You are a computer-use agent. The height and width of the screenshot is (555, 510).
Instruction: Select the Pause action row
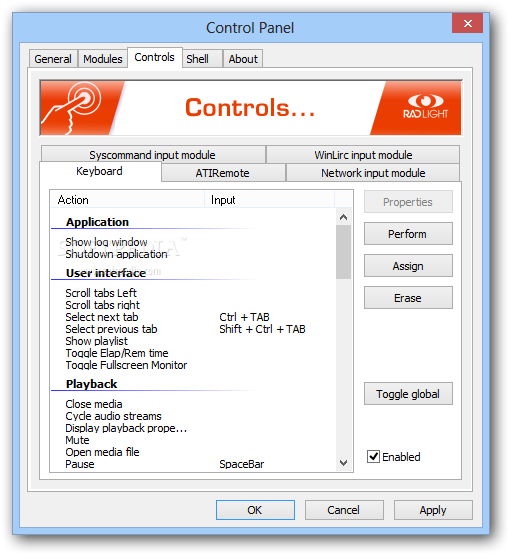pyautogui.click(x=80, y=464)
